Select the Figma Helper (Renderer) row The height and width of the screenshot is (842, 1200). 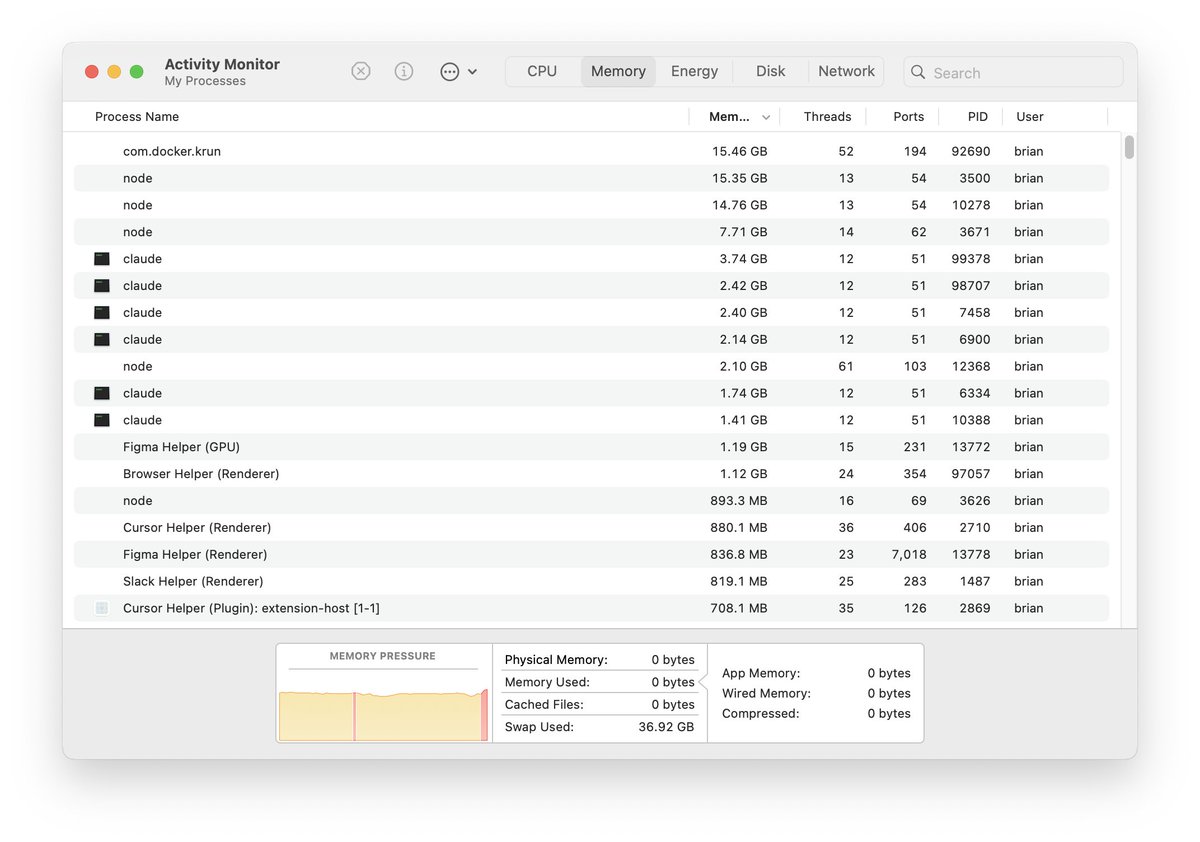pos(591,555)
